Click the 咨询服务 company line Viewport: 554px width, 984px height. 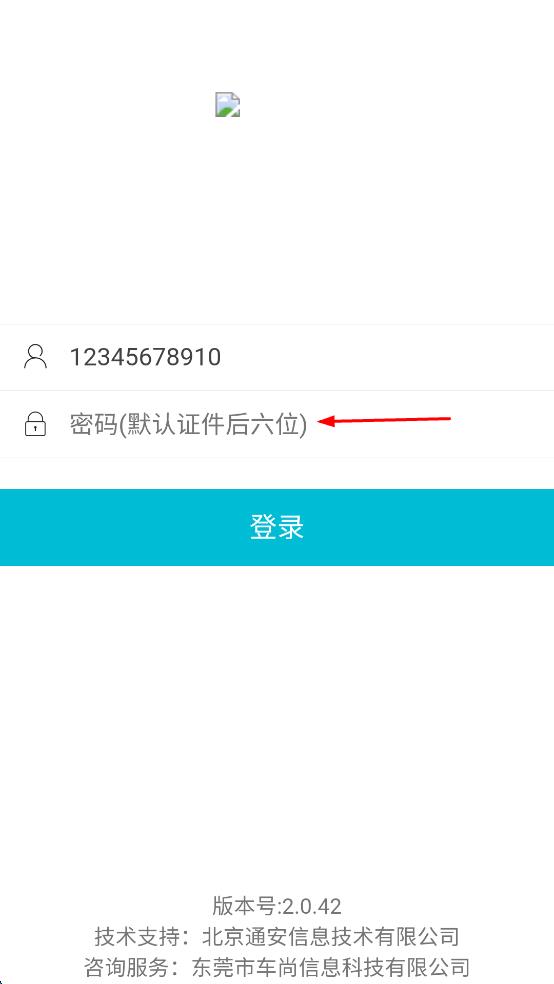[277, 966]
